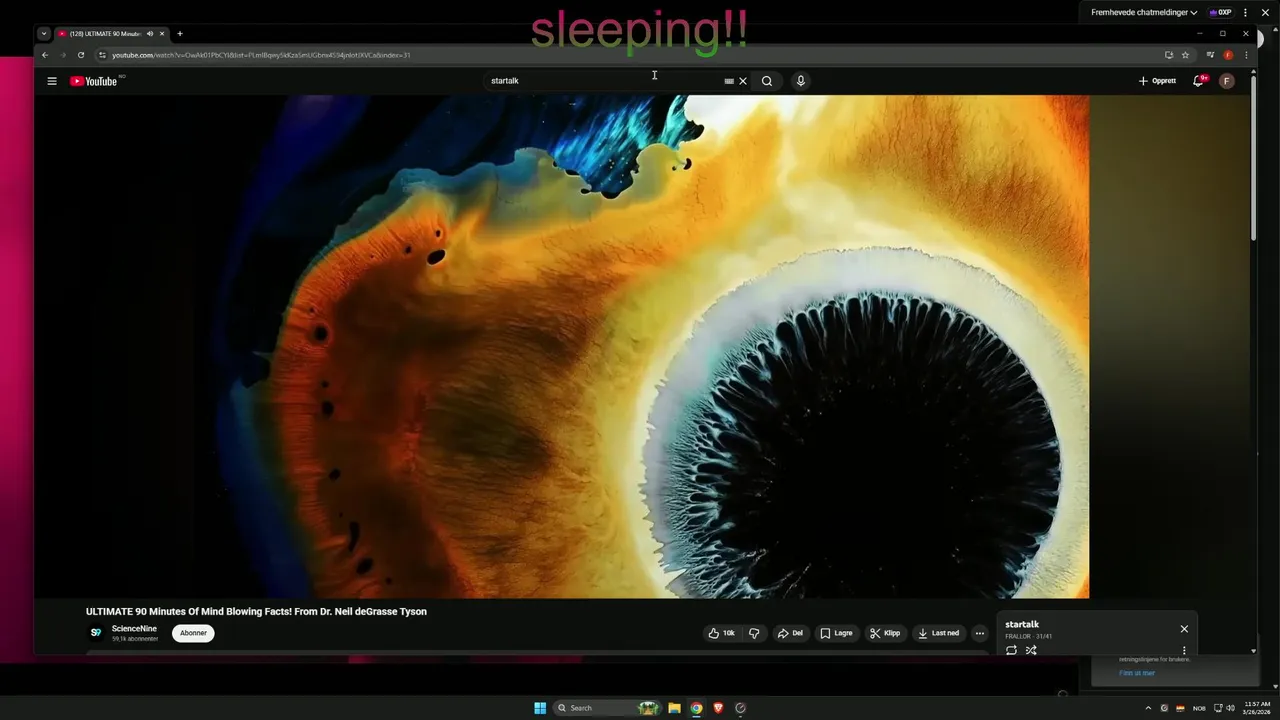The height and width of the screenshot is (720, 1280).
Task: Open the clock showing 11:57 AM
Action: pyautogui.click(x=1256, y=708)
